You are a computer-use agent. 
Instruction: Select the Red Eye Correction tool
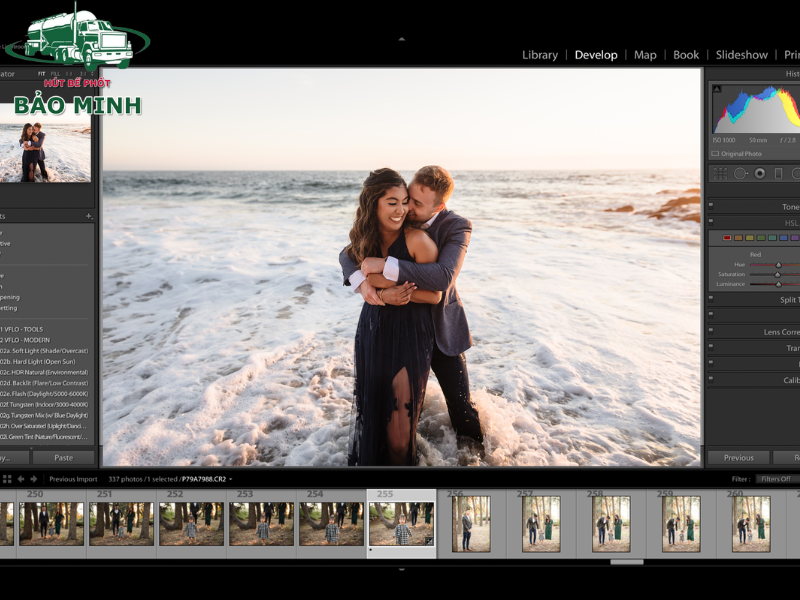point(759,173)
